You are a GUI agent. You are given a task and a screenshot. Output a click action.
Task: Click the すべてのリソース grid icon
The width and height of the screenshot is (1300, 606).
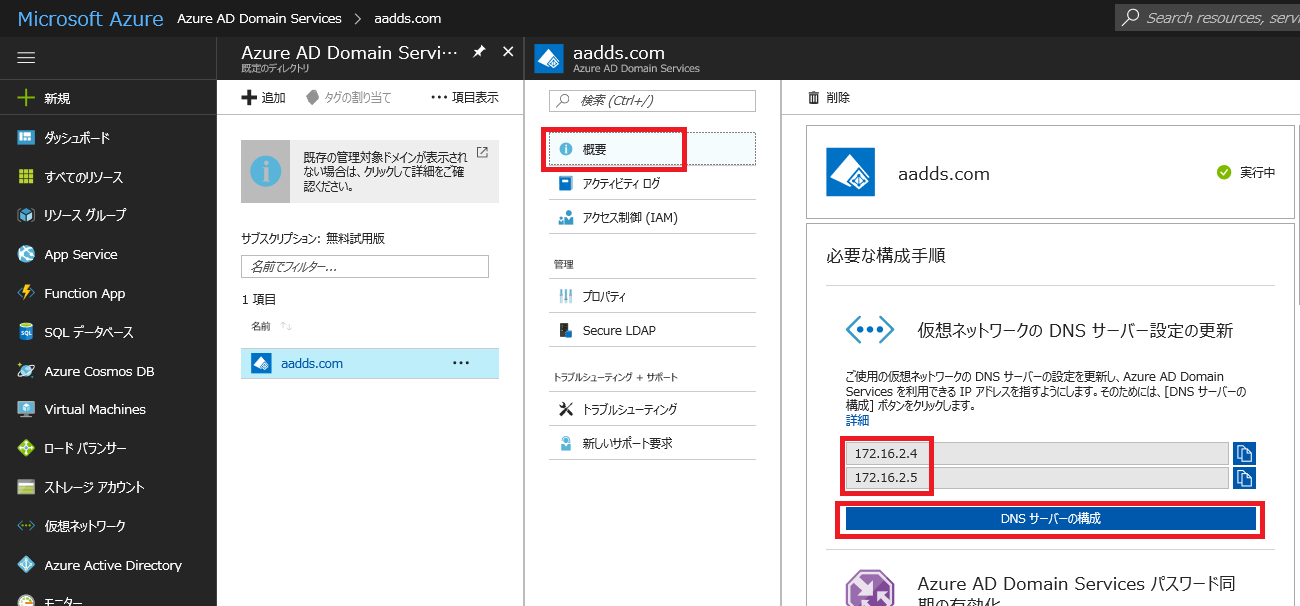[26, 177]
